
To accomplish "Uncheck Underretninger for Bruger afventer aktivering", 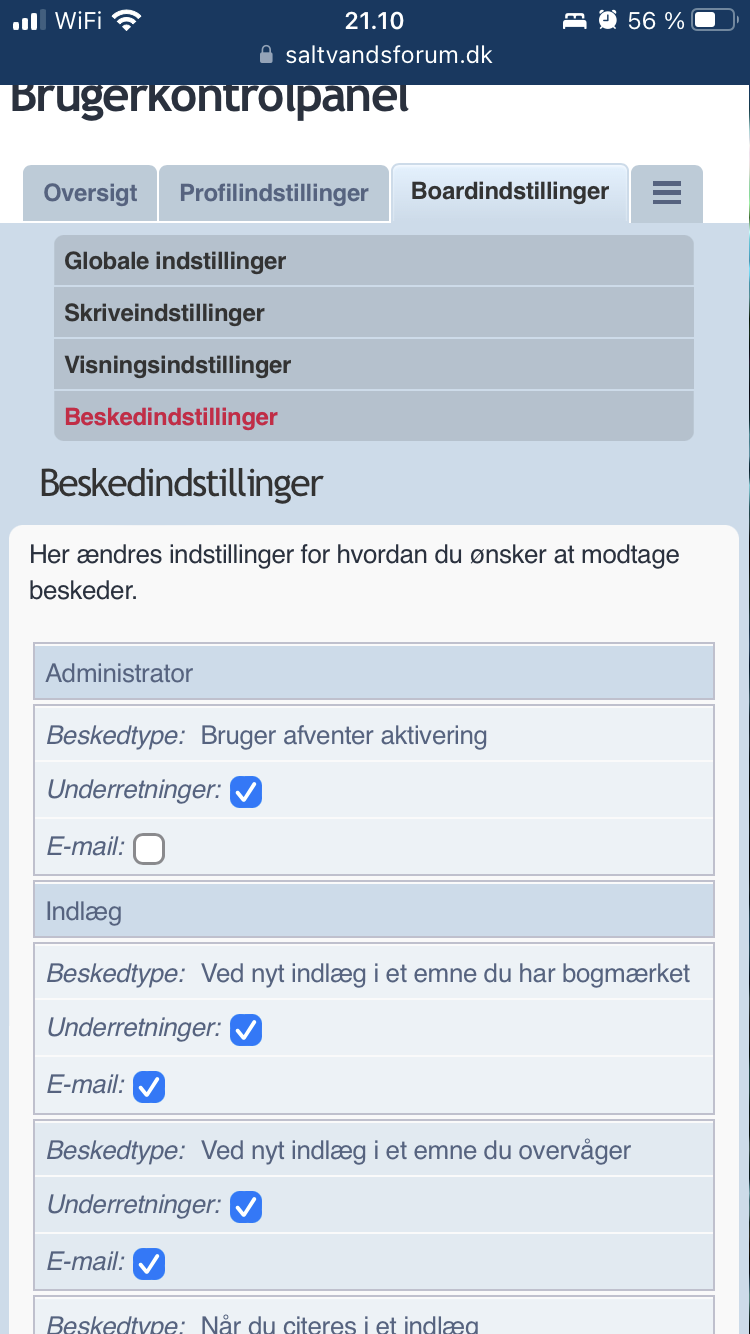I will click(x=246, y=792).
